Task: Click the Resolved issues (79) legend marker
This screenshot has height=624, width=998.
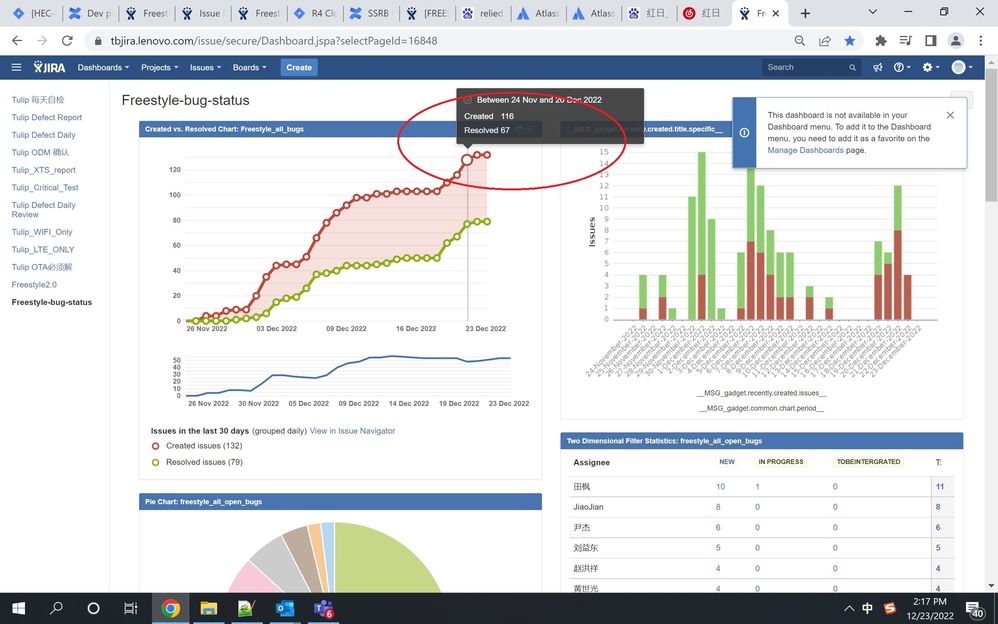Action: point(155,462)
